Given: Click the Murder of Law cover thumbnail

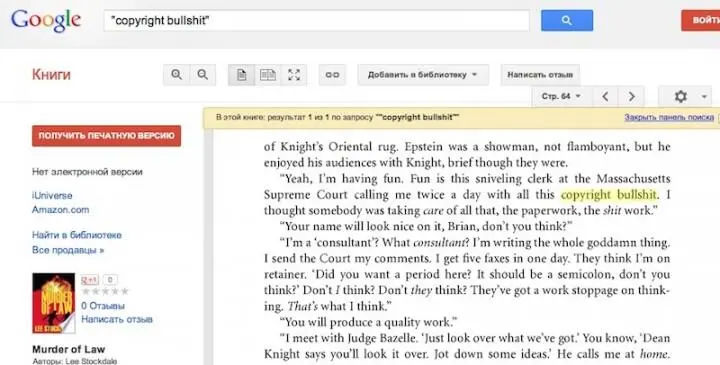Looking at the screenshot, I should (53, 303).
